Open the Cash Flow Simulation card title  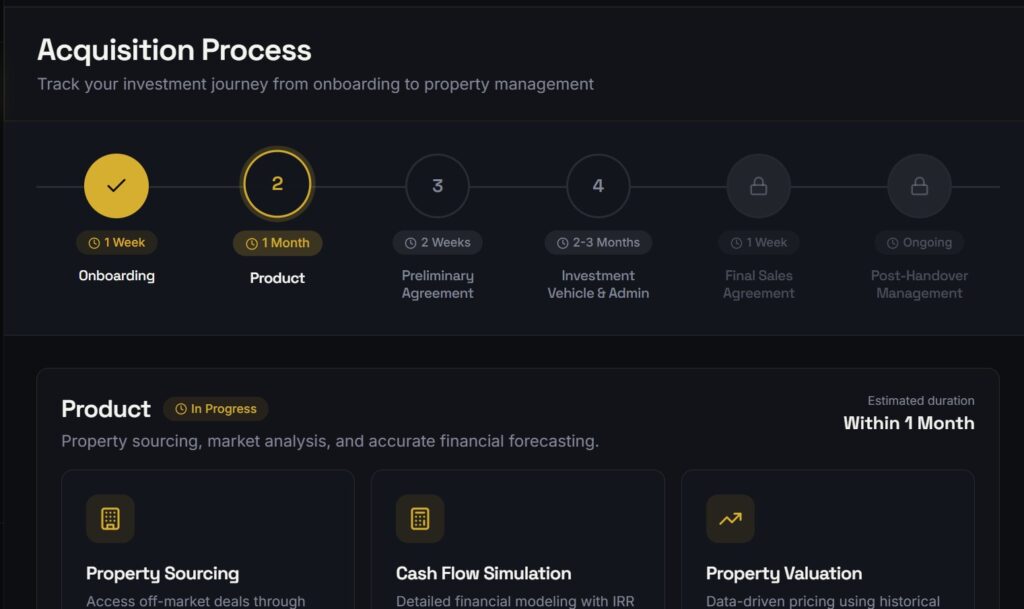pyautogui.click(x=483, y=574)
